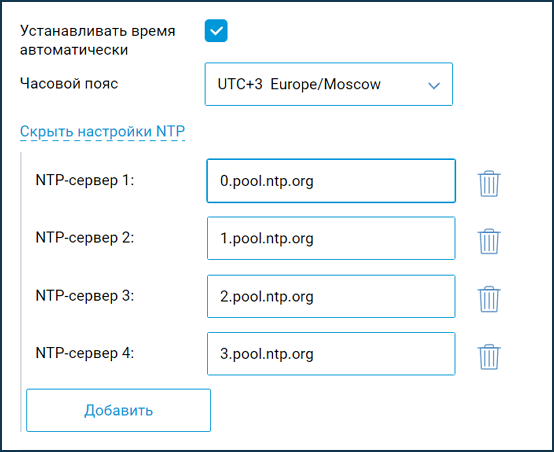Screen dimensions: 554x452
Task: Click the 'NTP-сервер 2:' label
Action: (85, 238)
